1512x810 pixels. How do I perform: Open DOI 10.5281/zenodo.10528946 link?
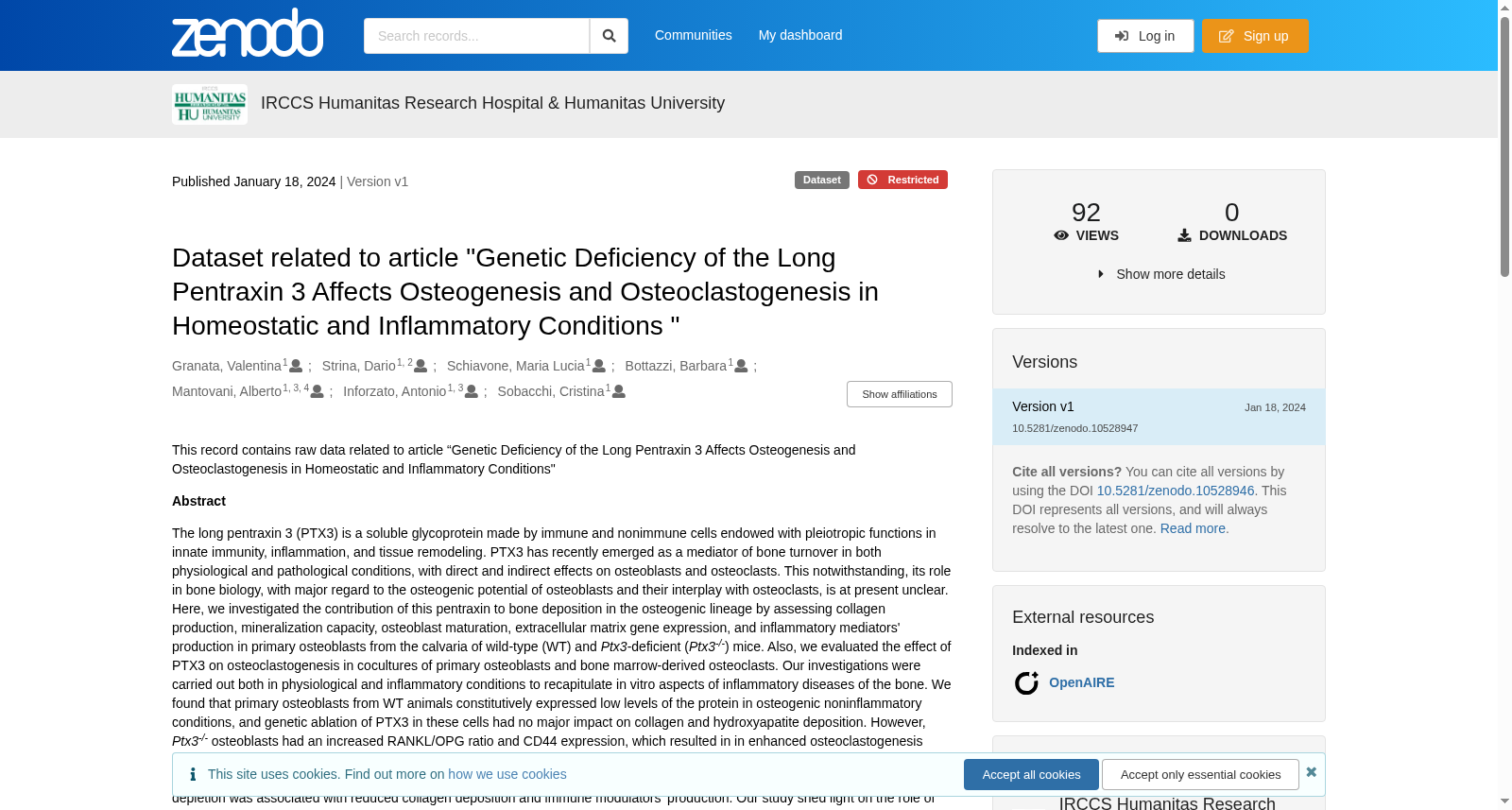[1176, 491]
